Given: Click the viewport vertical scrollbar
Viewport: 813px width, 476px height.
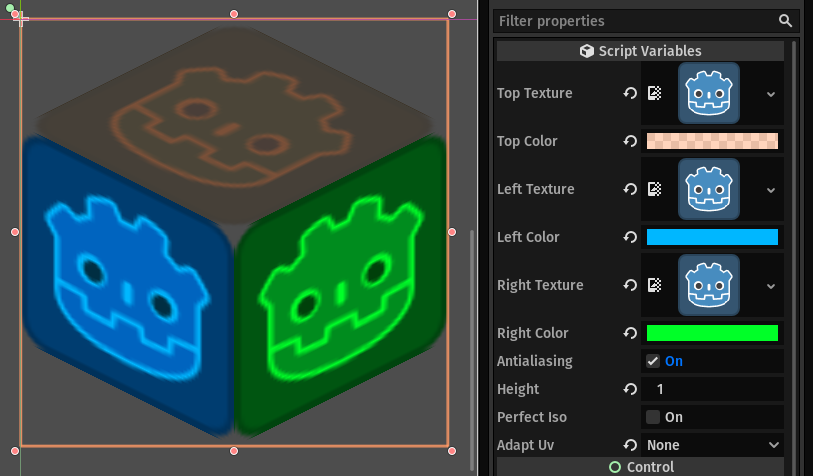Looking at the screenshot, I should (472, 350).
